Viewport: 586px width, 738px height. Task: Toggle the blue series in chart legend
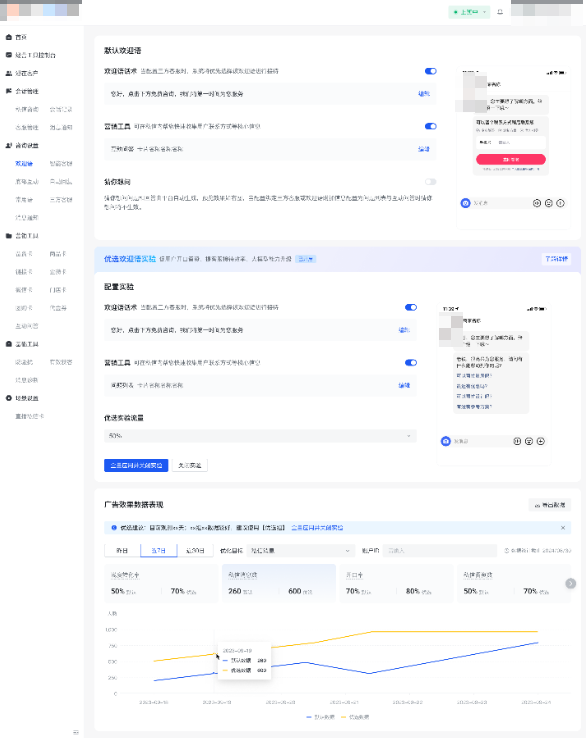click(320, 717)
